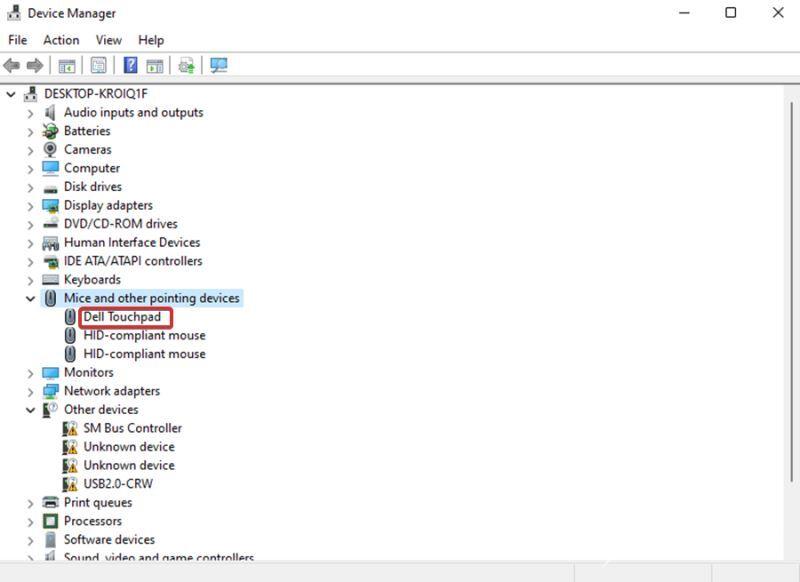This screenshot has width=800, height=582.
Task: Open Properties using the toolbar icon
Action: click(97, 66)
